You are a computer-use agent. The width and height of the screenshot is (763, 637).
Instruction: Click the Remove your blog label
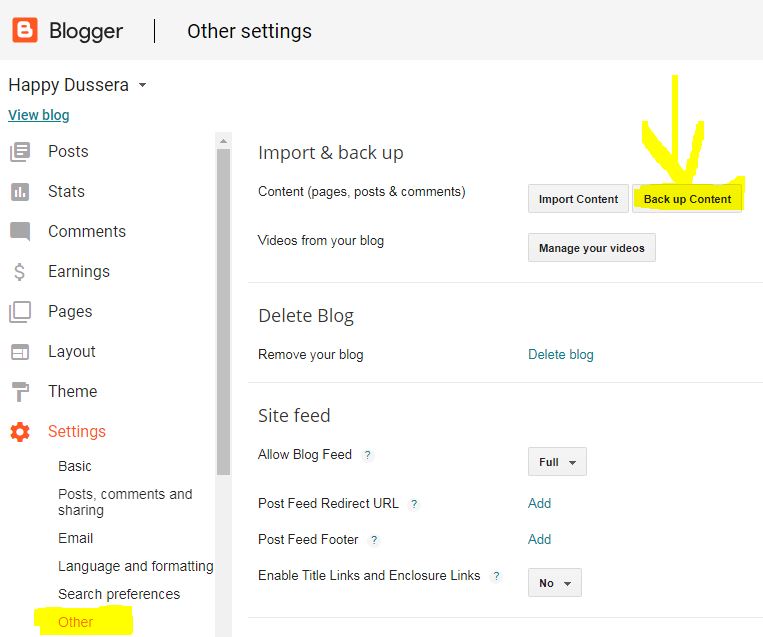(x=310, y=355)
